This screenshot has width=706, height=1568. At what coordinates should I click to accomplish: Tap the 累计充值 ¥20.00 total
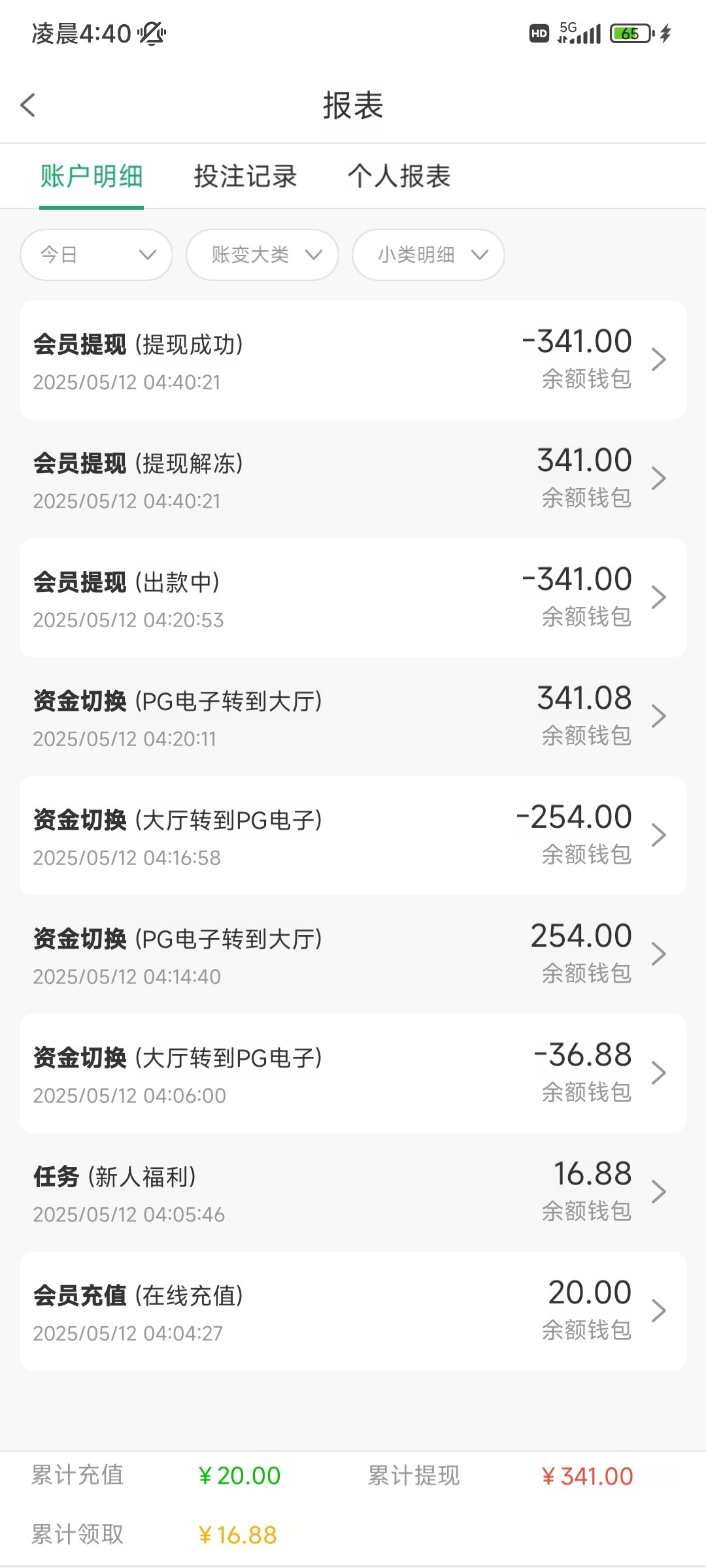coord(239,1475)
